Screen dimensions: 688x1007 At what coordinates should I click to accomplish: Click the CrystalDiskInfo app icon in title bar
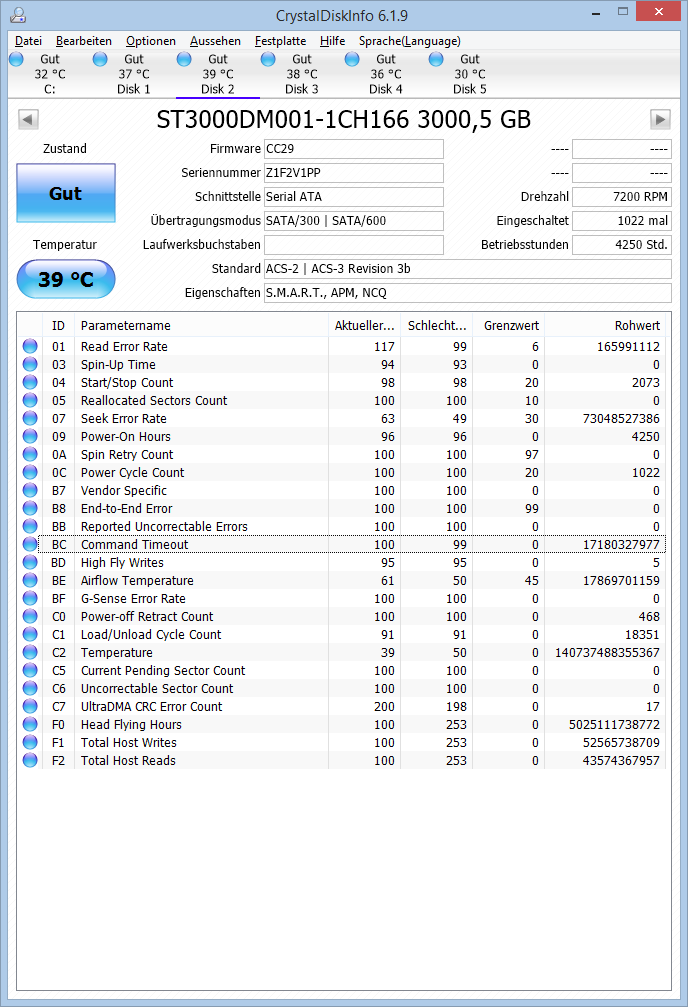[19, 15]
